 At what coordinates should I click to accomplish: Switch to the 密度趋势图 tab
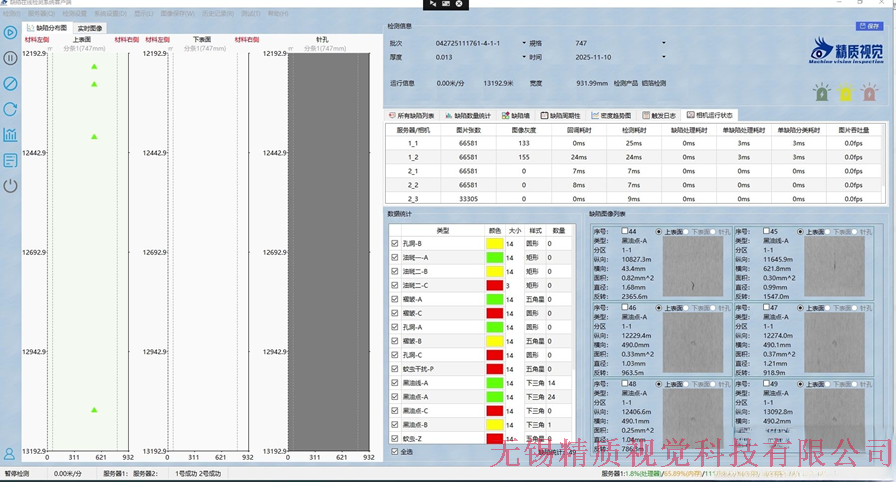click(x=611, y=115)
